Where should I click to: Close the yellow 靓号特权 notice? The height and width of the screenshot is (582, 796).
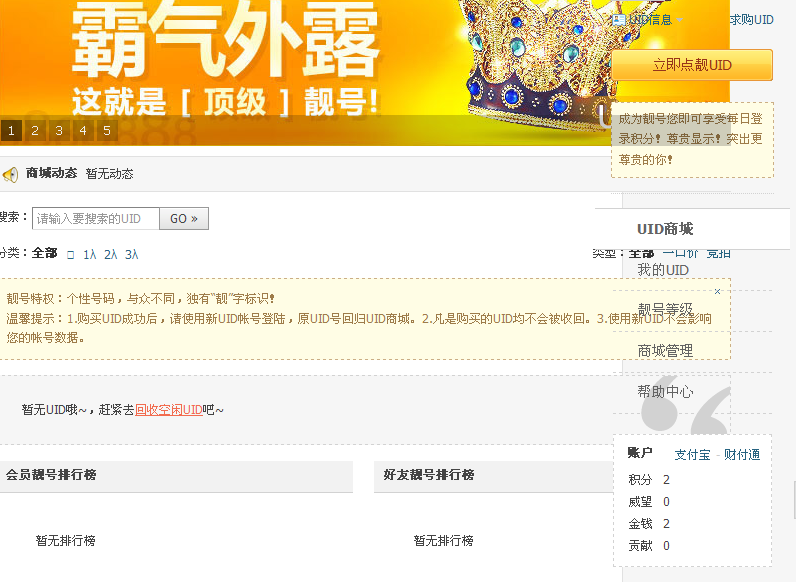717,291
